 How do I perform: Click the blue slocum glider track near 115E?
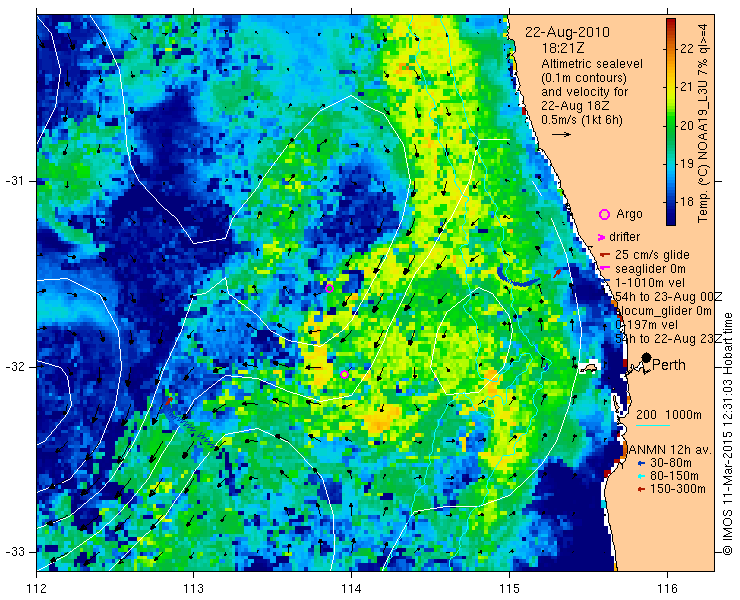tap(518, 279)
